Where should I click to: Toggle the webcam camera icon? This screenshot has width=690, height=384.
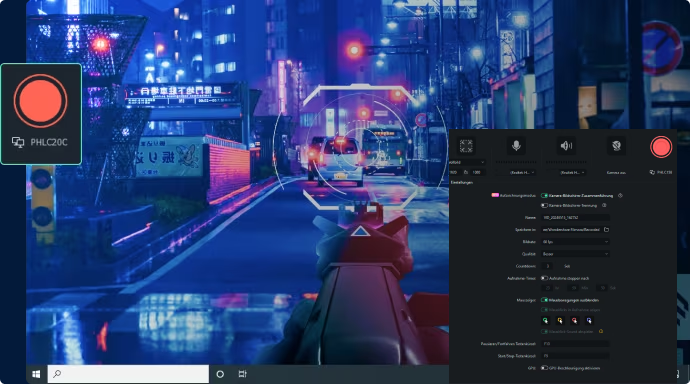coord(617,146)
